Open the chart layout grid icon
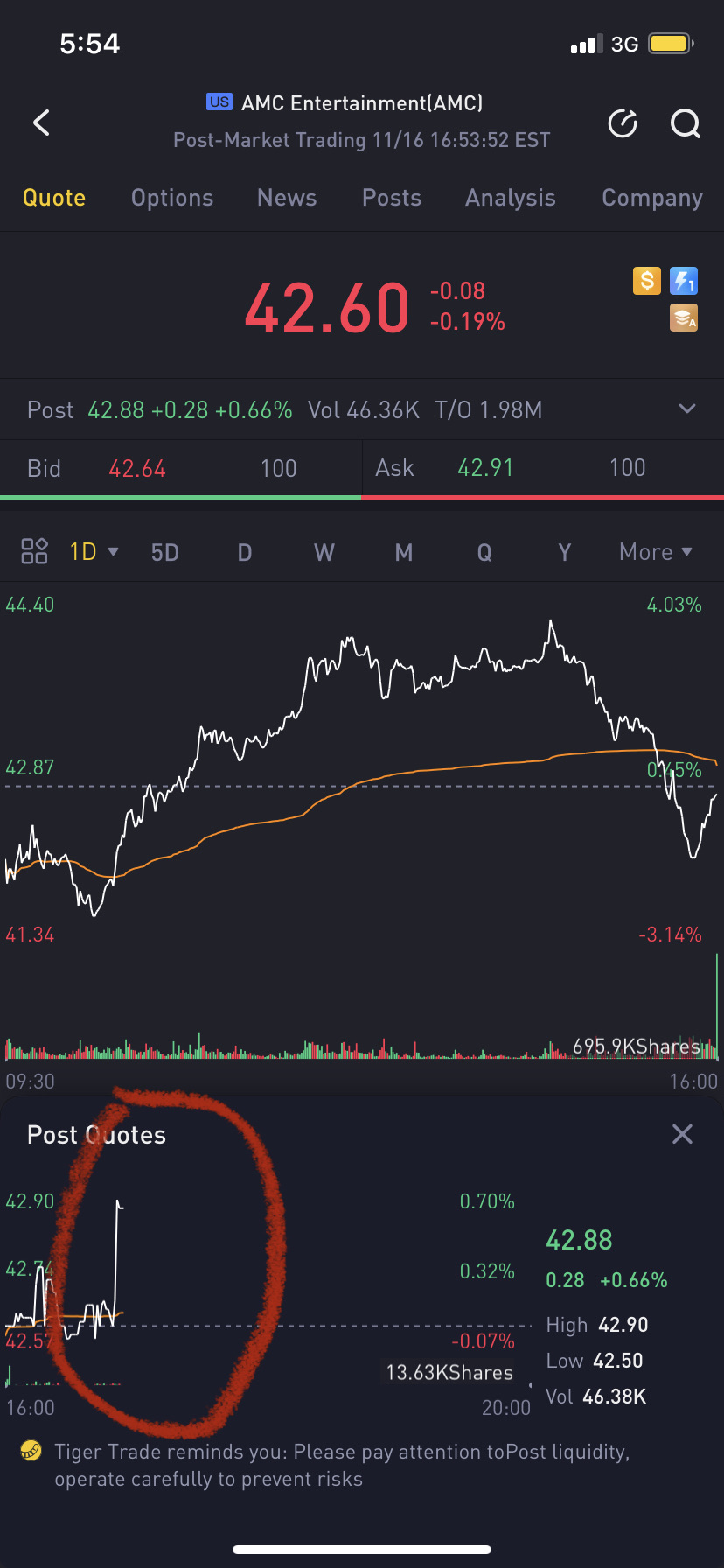Viewport: 724px width, 1568px height. click(x=34, y=551)
